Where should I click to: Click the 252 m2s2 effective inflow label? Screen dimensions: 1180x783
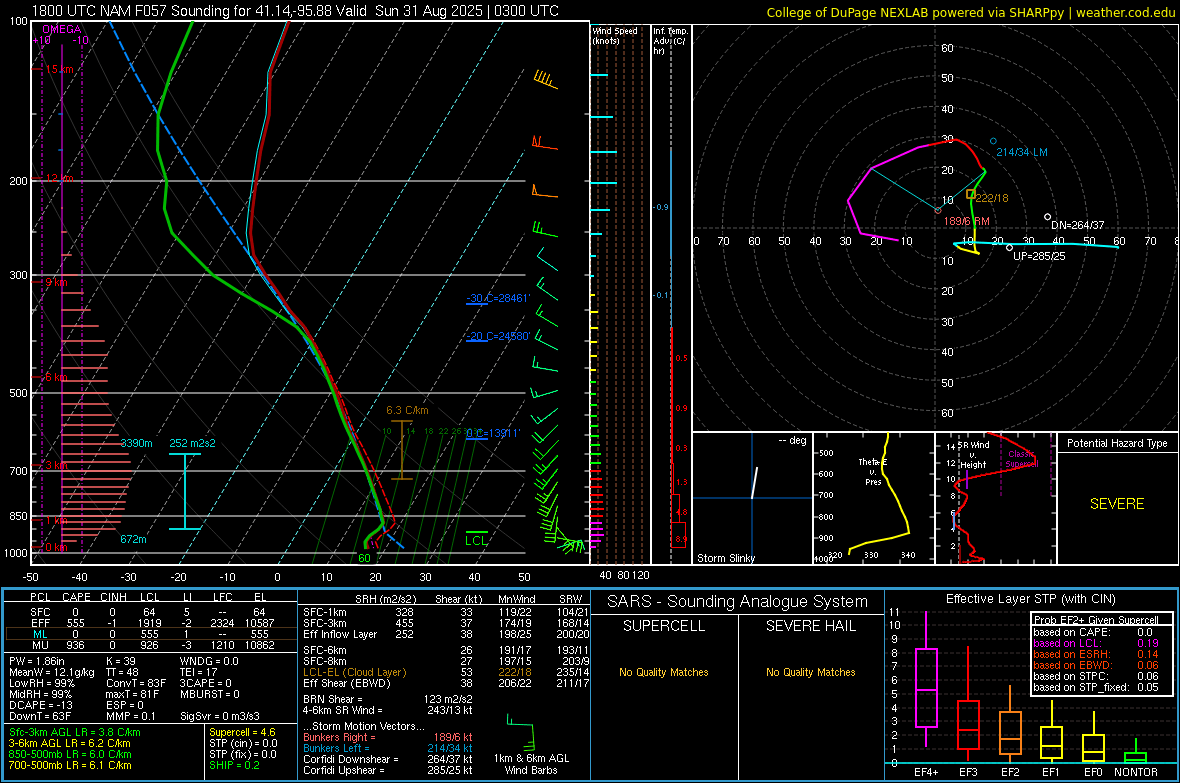[x=192, y=443]
